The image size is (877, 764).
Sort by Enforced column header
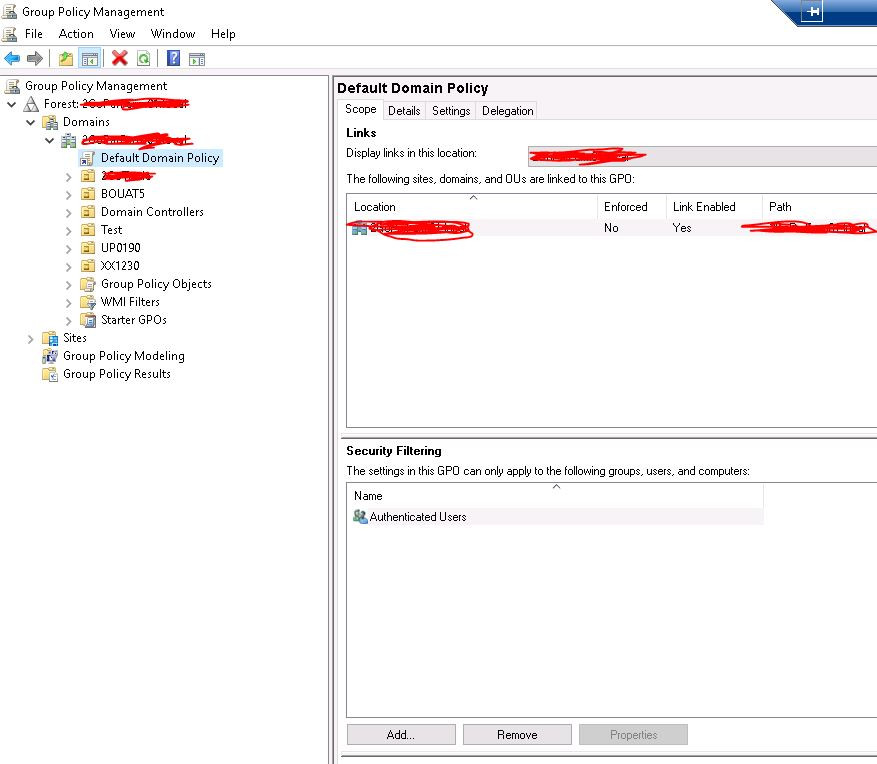(632, 206)
